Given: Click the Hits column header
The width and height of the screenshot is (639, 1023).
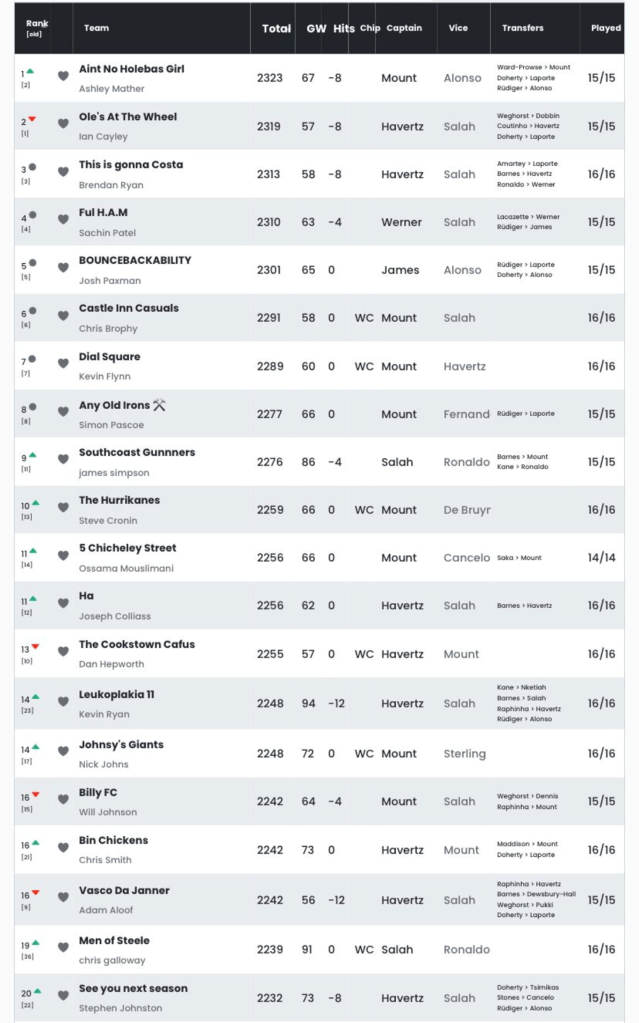Looking at the screenshot, I should click(x=344, y=28).
